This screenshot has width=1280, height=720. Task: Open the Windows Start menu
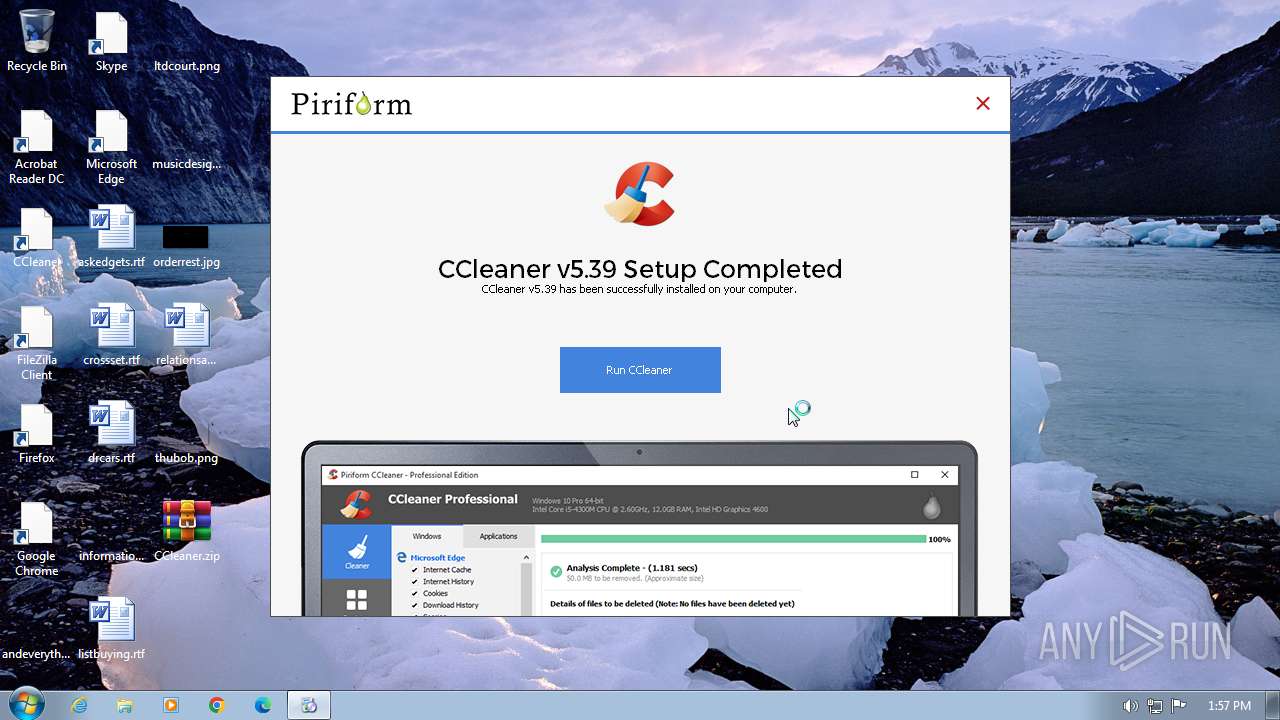(27, 705)
